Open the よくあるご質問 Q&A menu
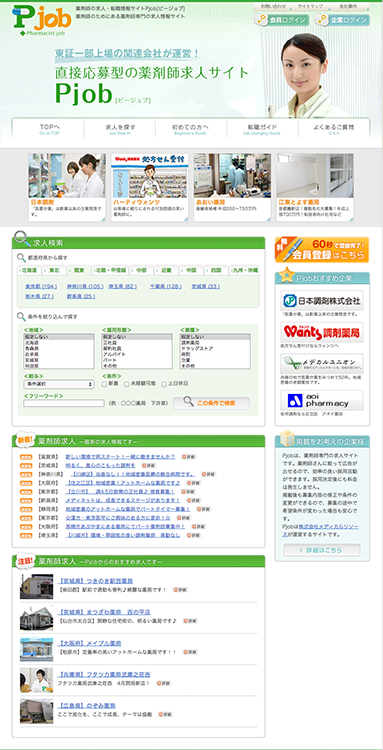 tap(334, 129)
